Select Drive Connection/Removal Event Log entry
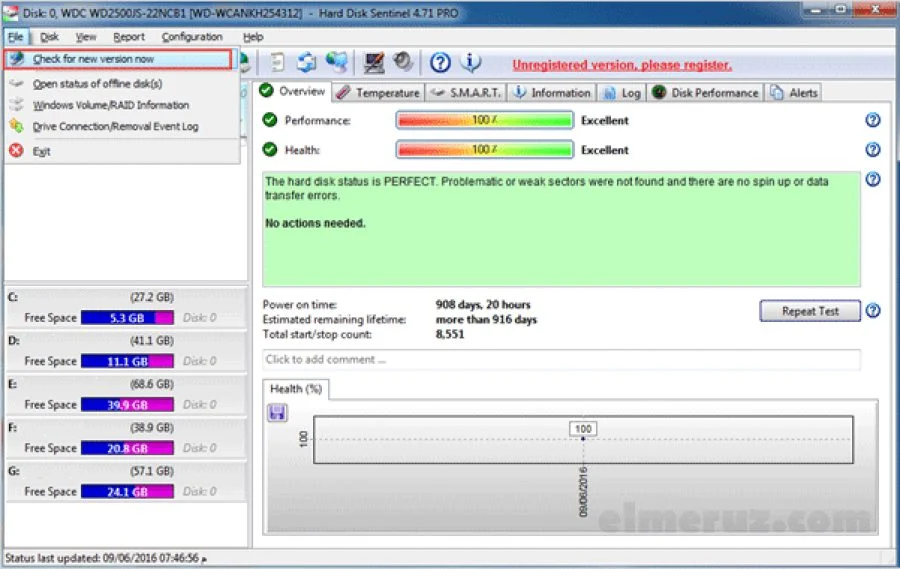 tap(115, 127)
